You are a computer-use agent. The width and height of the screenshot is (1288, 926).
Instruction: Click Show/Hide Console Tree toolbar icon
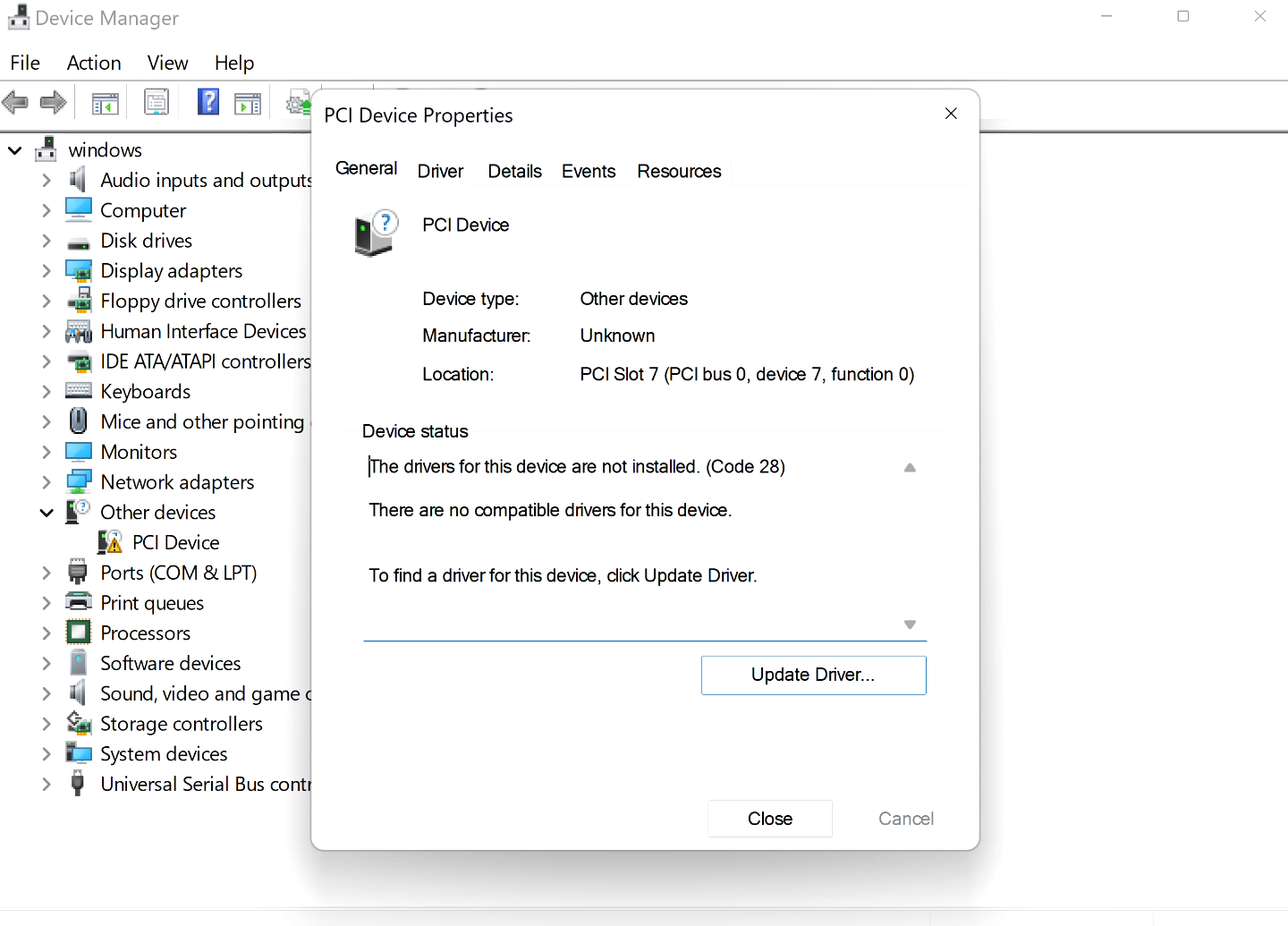coord(106,104)
